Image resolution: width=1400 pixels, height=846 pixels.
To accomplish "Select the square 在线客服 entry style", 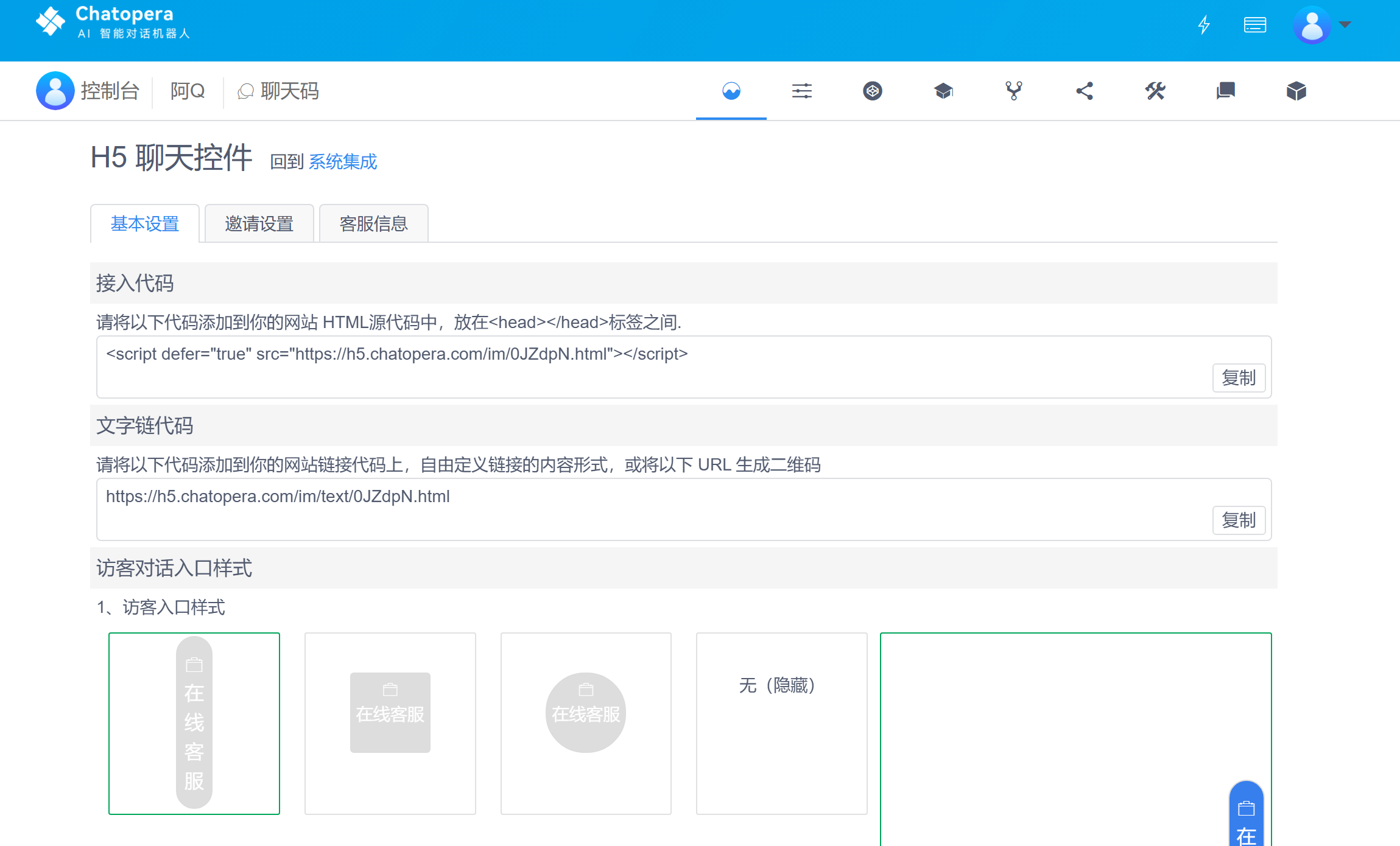I will pyautogui.click(x=390, y=723).
